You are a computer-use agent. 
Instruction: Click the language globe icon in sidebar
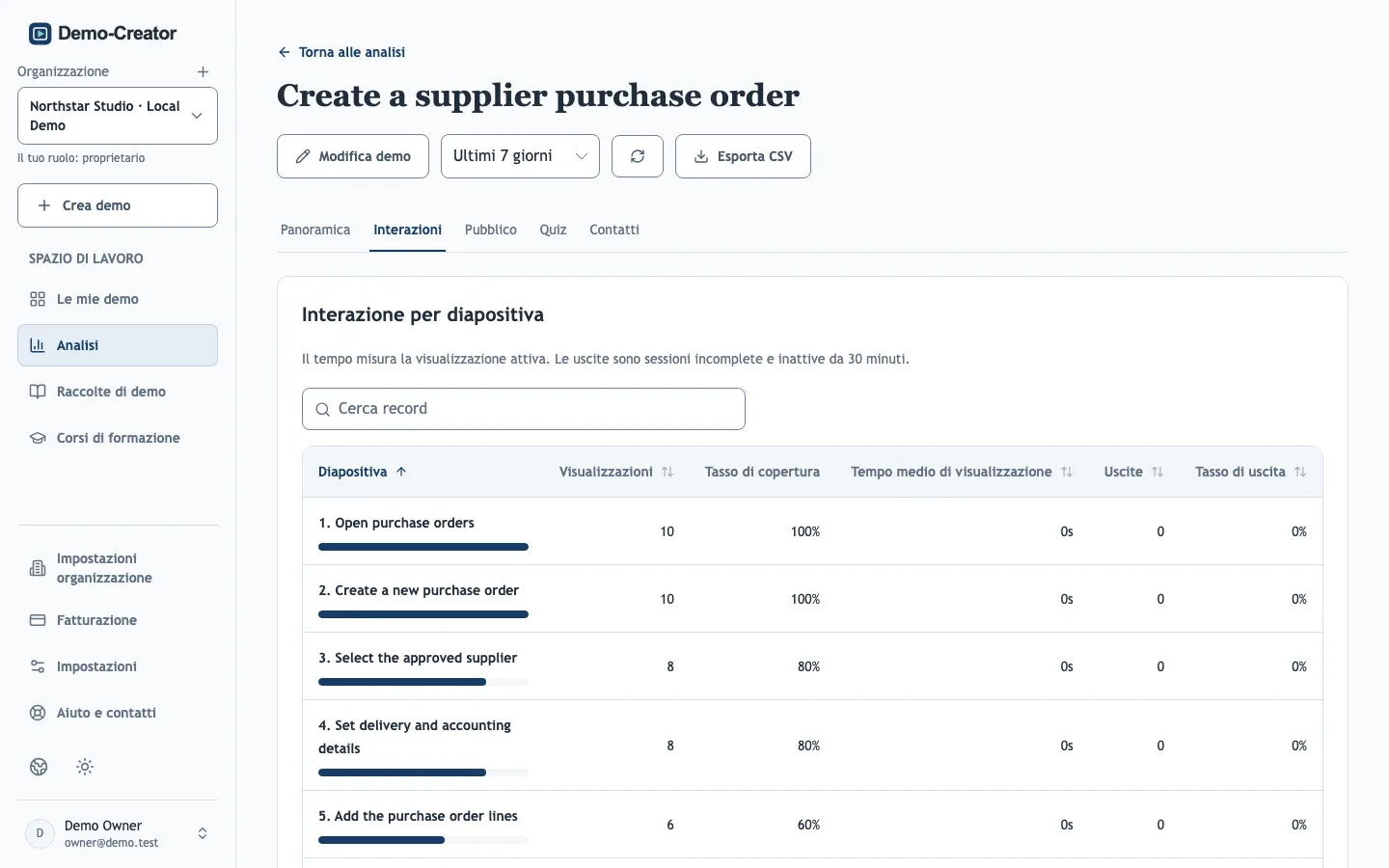point(39,767)
